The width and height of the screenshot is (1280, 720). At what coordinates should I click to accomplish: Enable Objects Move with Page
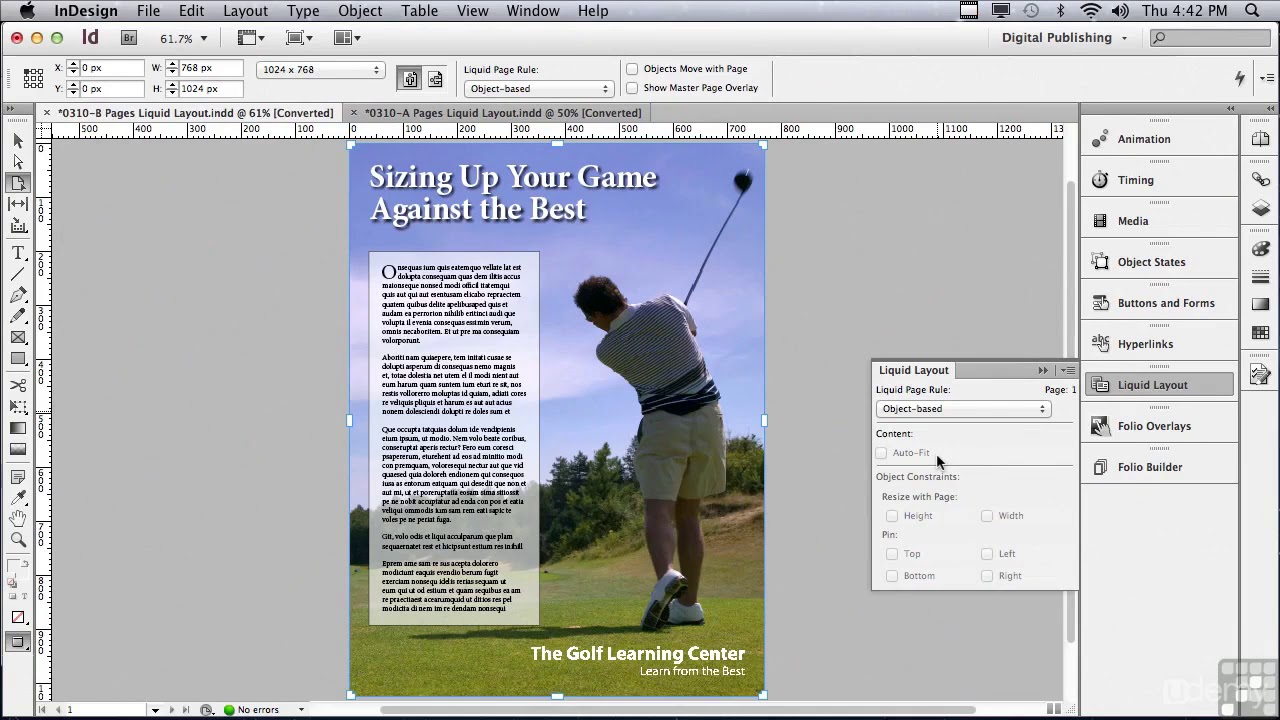pyautogui.click(x=632, y=69)
